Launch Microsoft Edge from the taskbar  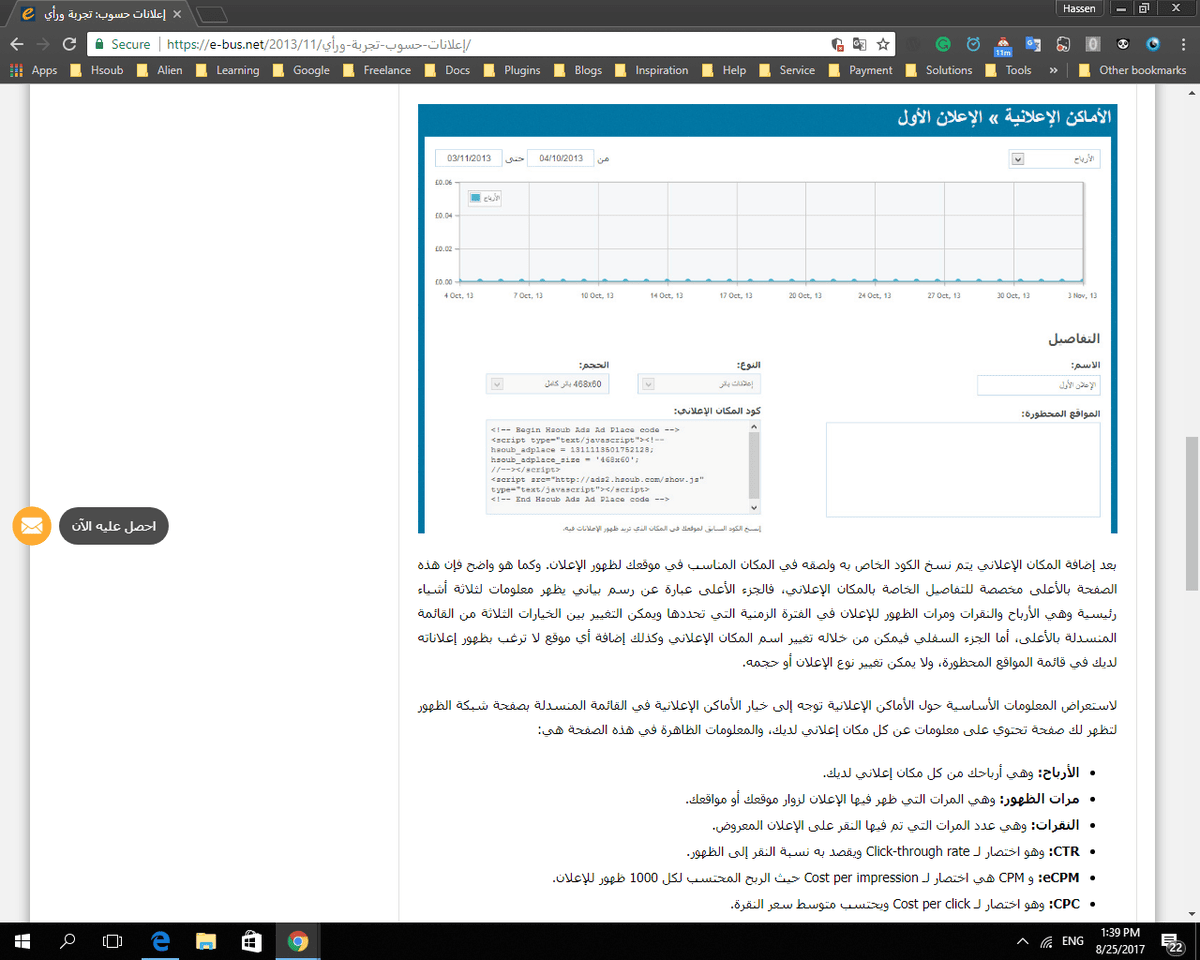[160, 941]
